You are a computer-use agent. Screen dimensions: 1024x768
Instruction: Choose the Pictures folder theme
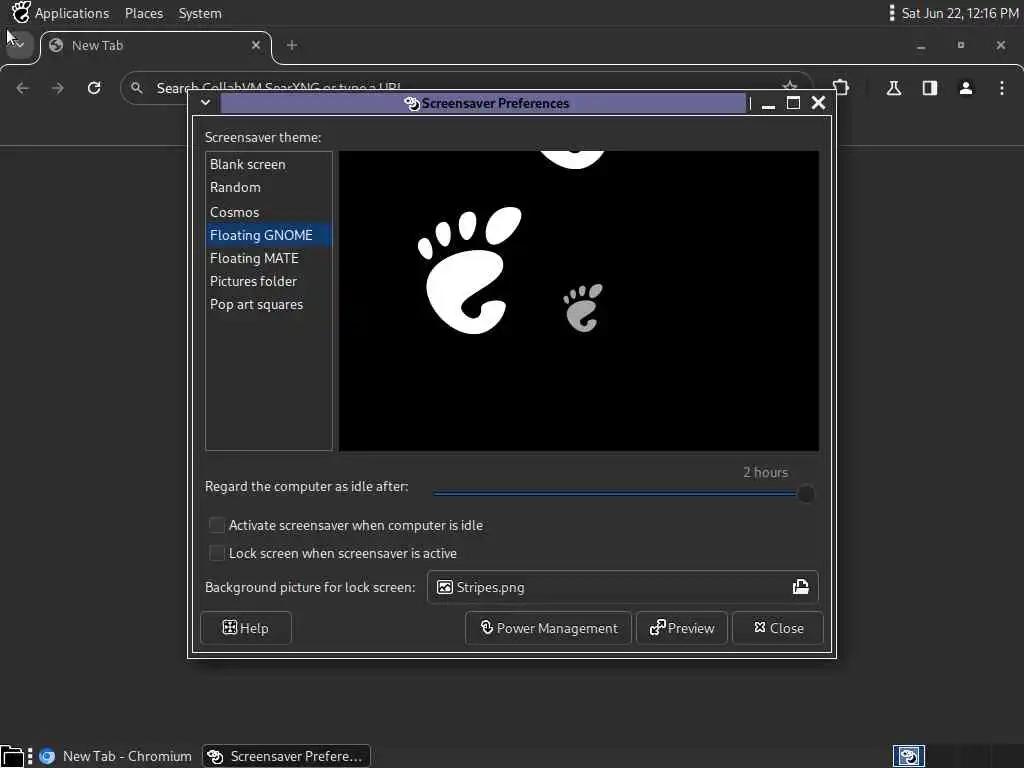click(x=268, y=281)
